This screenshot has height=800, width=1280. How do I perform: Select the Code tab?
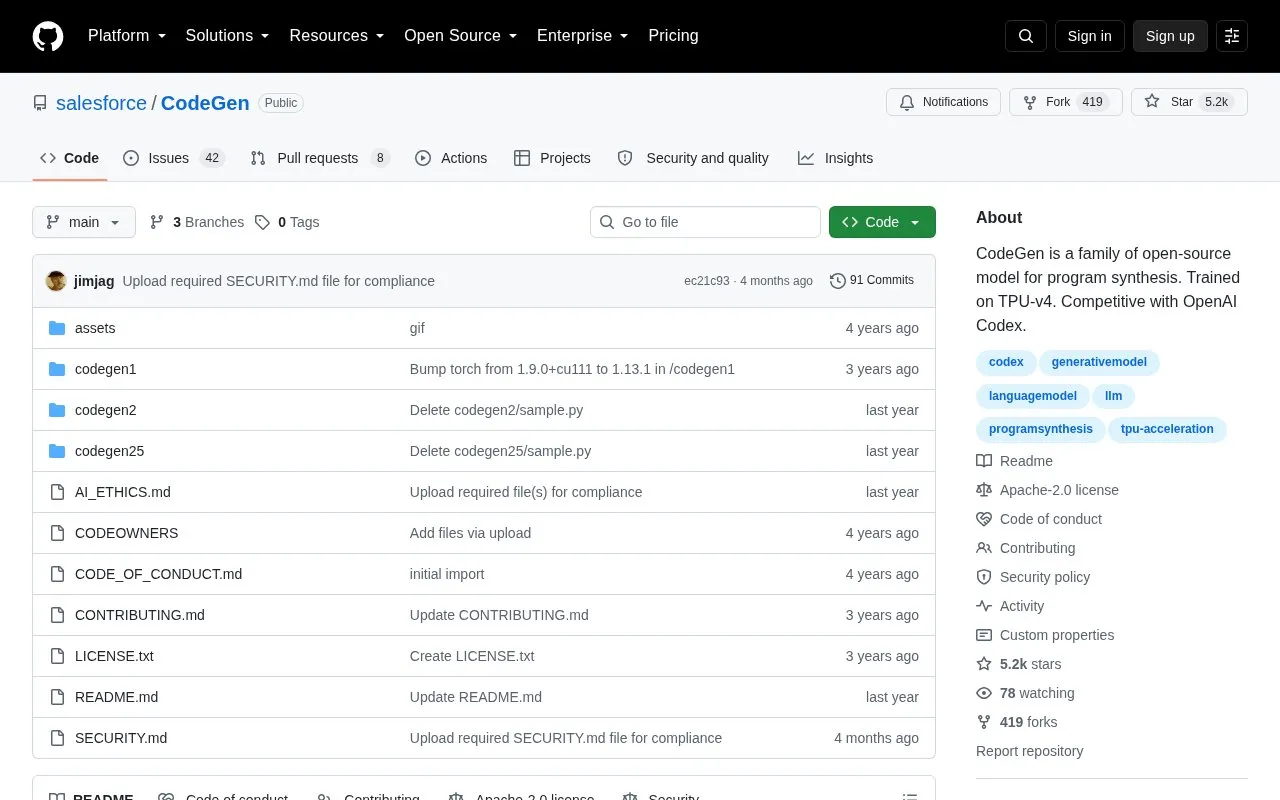tap(70, 158)
